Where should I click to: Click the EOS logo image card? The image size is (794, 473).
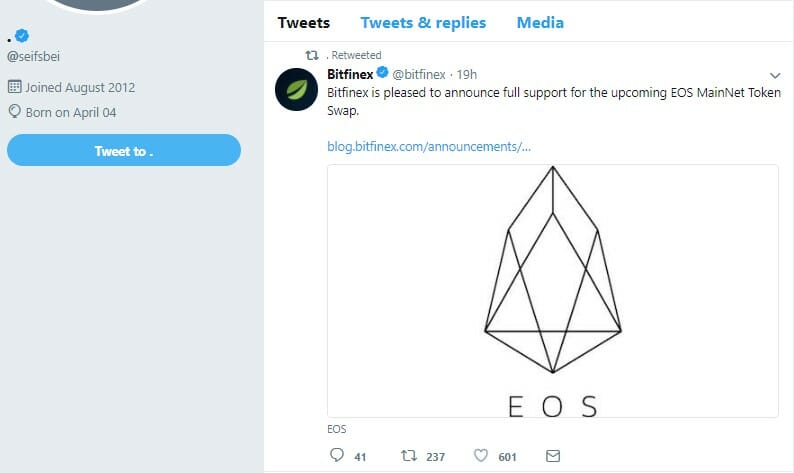553,290
